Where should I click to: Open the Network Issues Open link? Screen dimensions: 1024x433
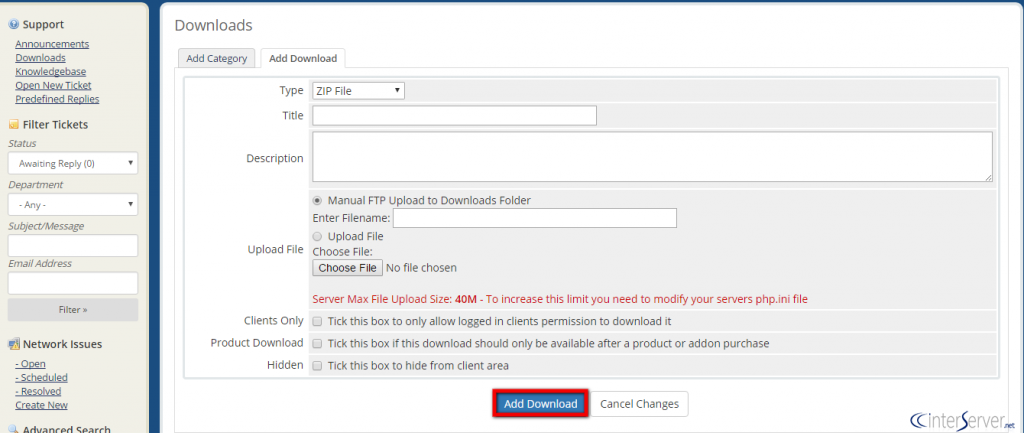[x=31, y=364]
